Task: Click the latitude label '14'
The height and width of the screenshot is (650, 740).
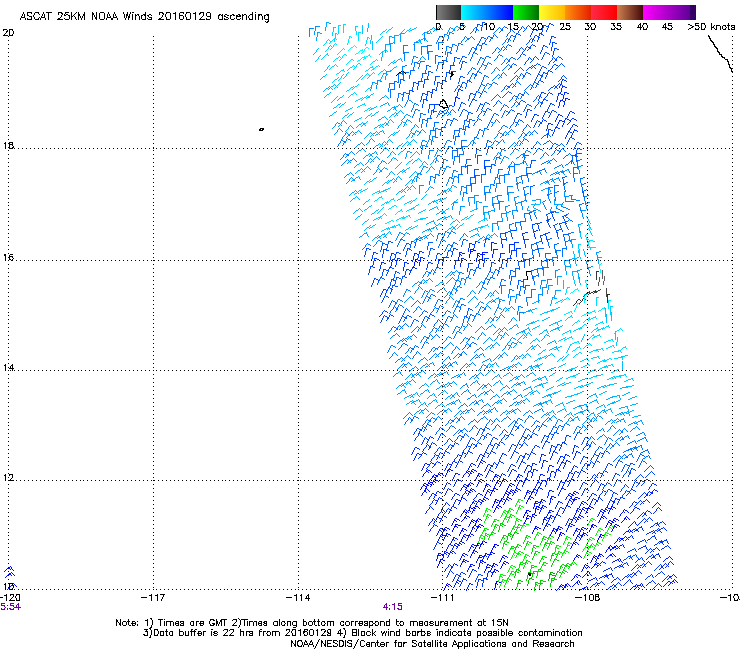Action: tap(8, 367)
